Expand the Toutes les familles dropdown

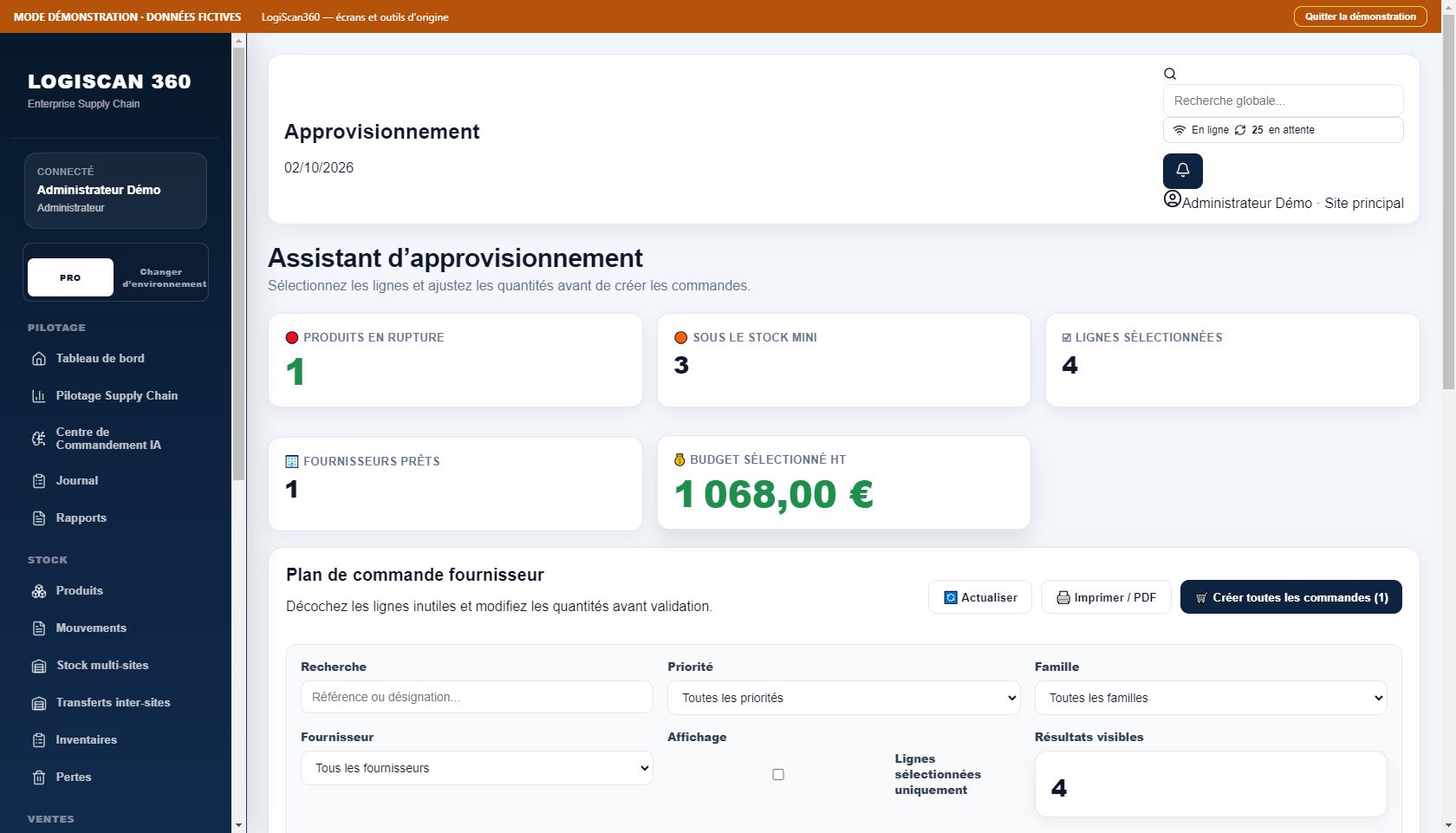click(x=1211, y=698)
